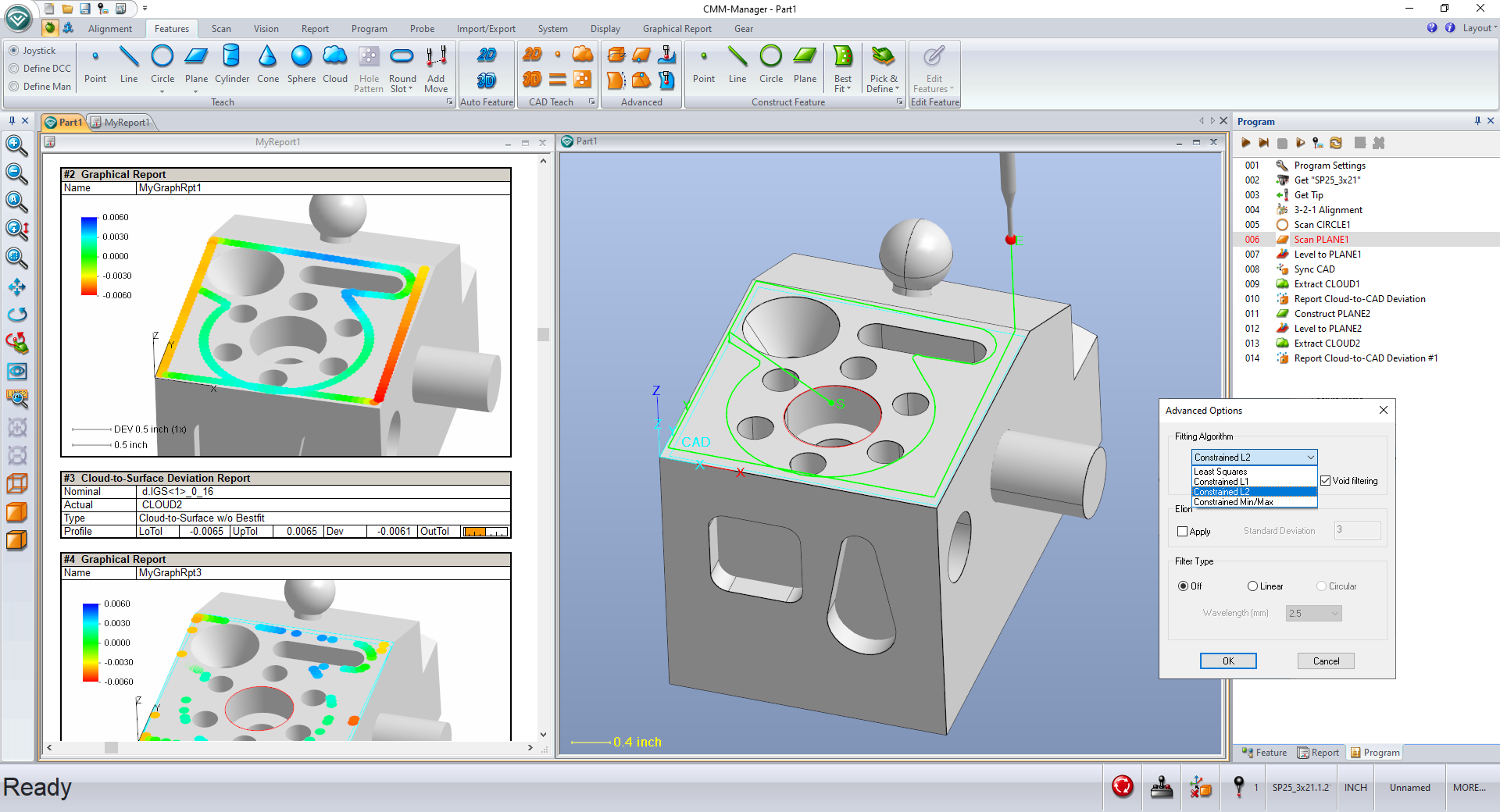Select the Teach Point tool
This screenshot has height=812, width=1500.
tap(95, 64)
